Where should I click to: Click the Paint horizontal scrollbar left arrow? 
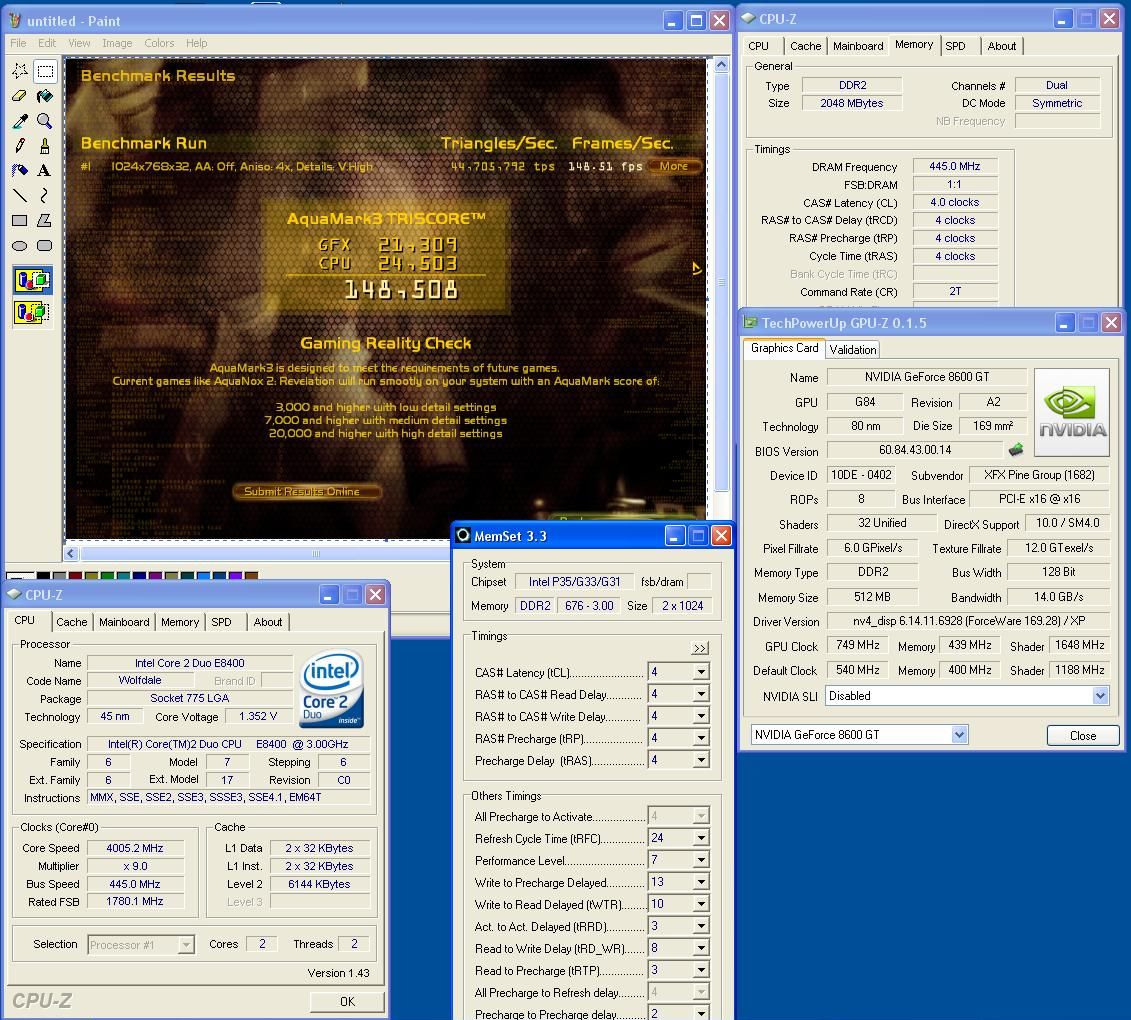(71, 553)
